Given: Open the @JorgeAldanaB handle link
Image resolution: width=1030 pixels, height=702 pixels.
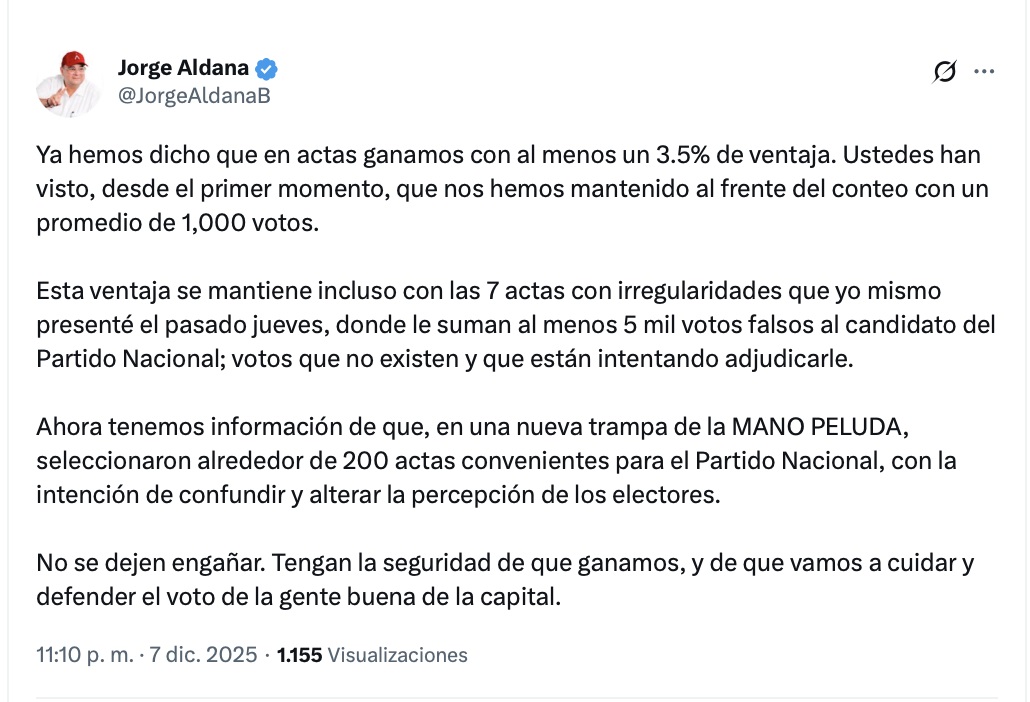Looking at the screenshot, I should (x=194, y=96).
